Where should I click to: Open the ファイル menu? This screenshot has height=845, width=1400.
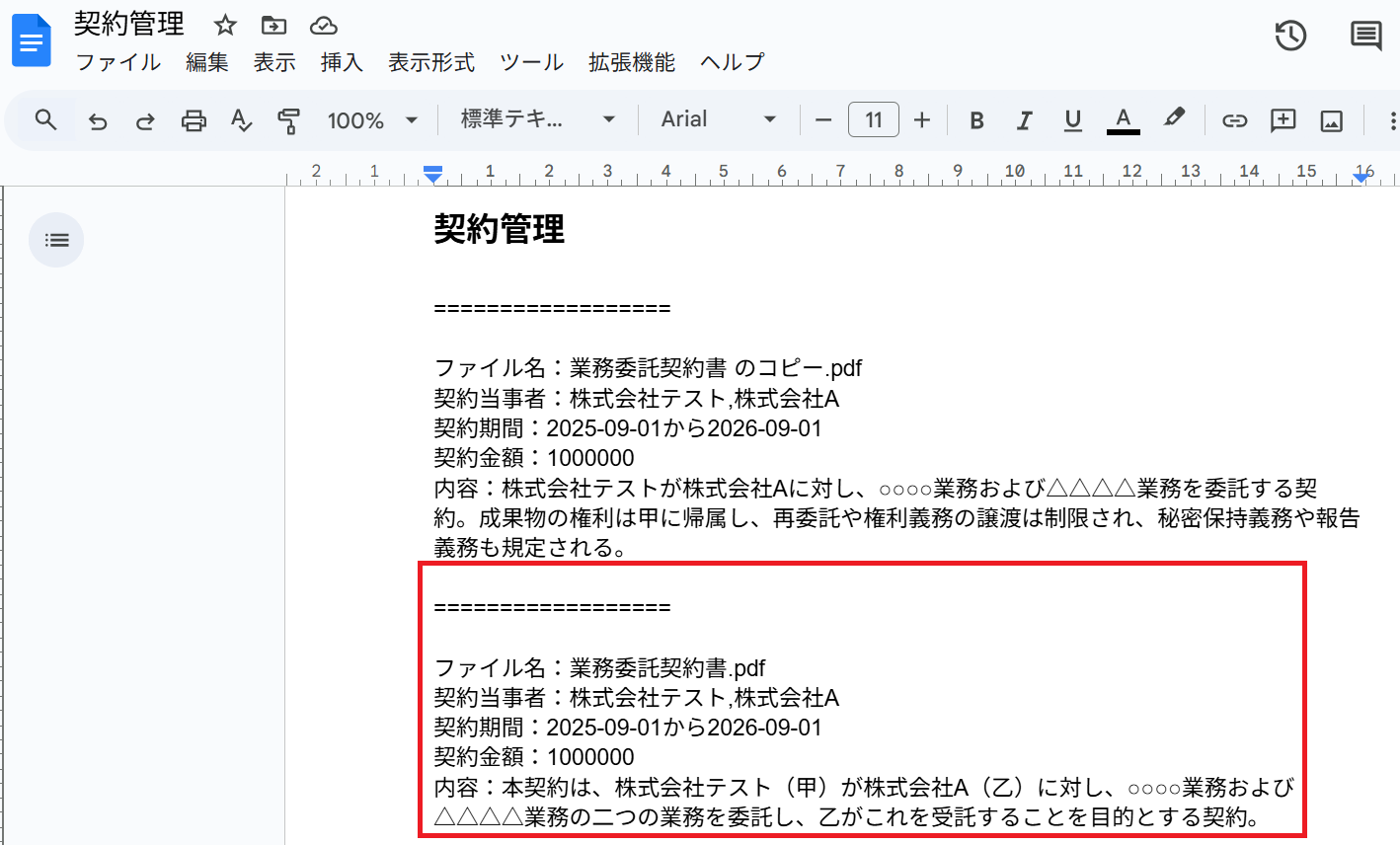point(117,62)
